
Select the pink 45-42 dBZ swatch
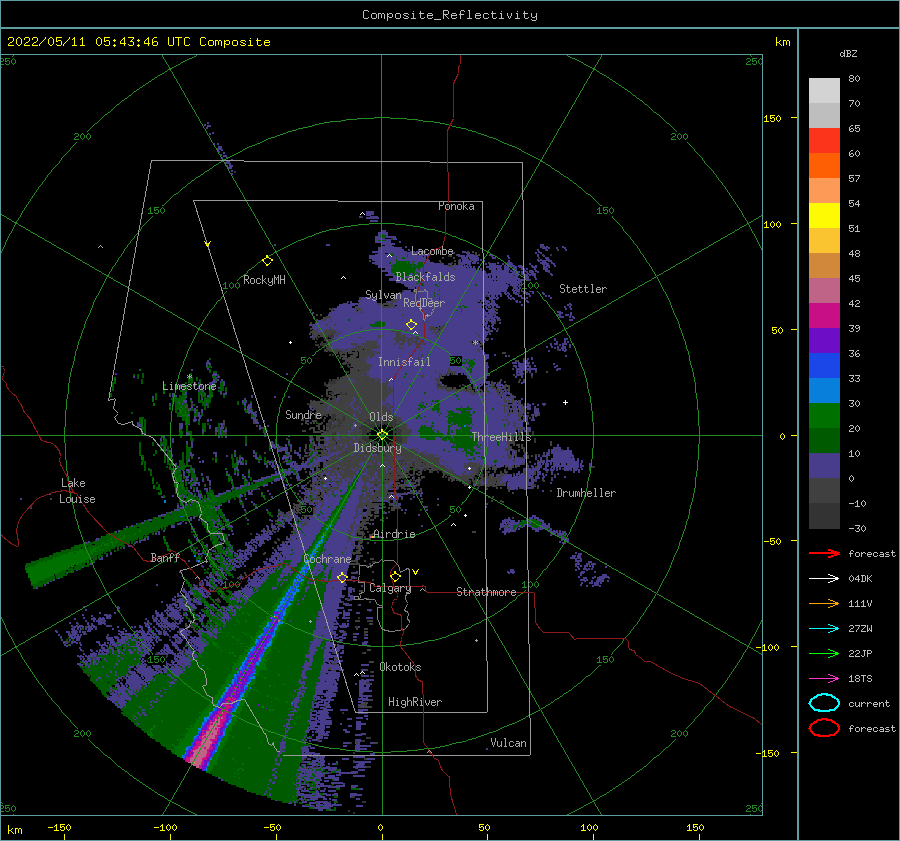(824, 290)
